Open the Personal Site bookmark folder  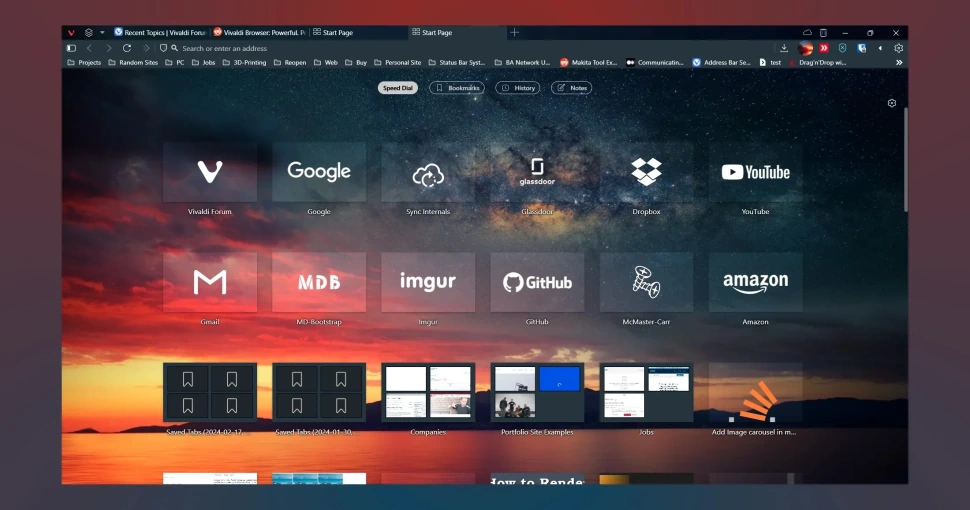398,63
